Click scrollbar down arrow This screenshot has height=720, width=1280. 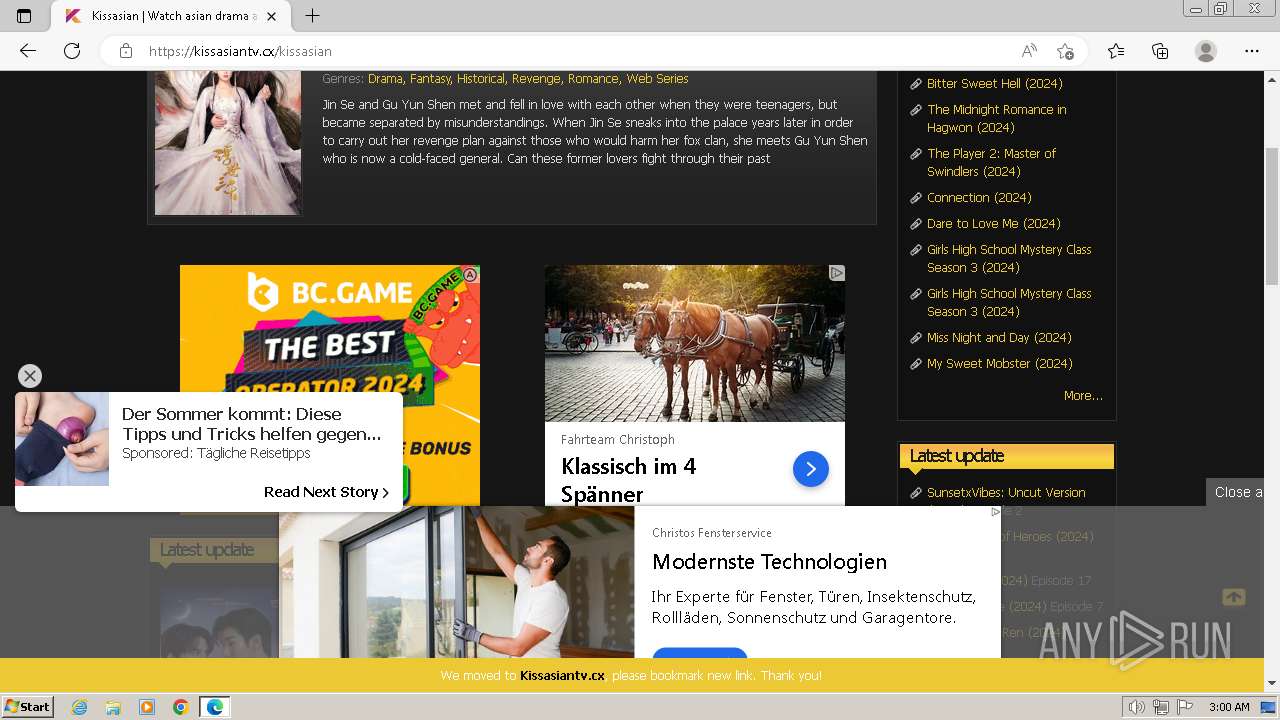1272,684
